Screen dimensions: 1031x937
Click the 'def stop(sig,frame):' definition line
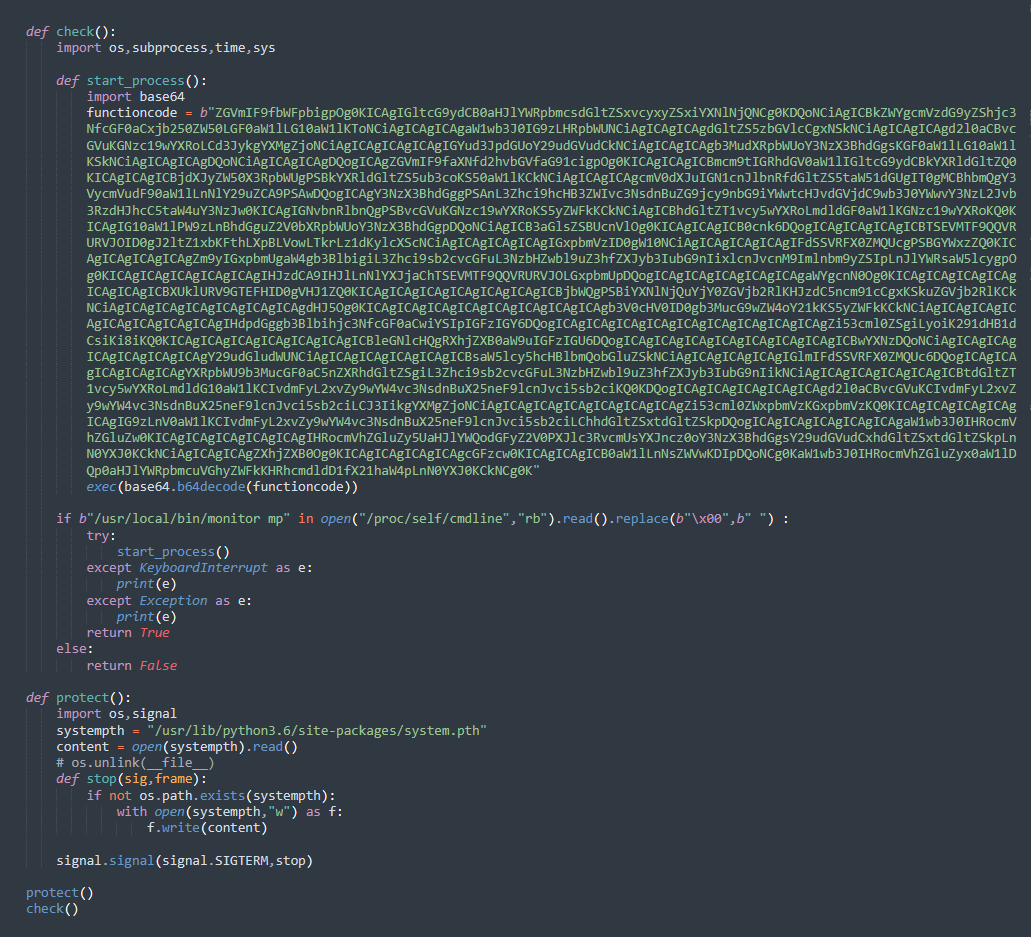tap(132, 779)
